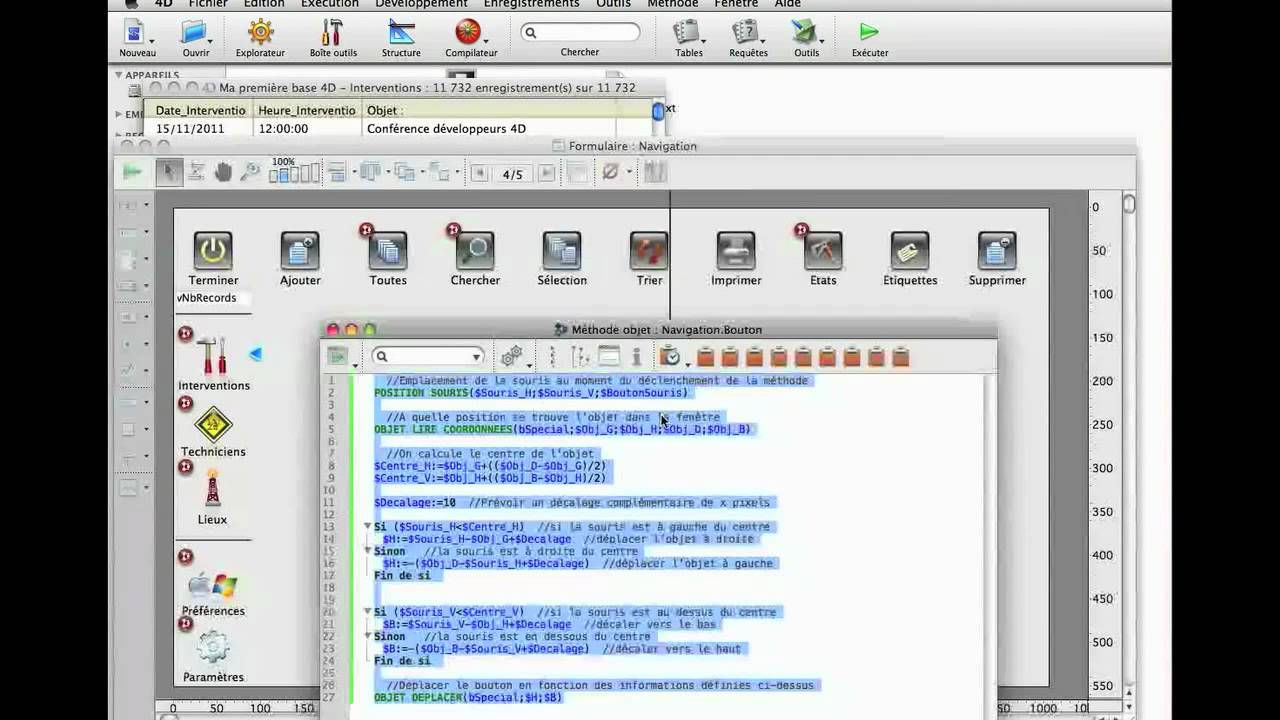Click the last orange clipboard icon
Image resolution: width=1280 pixels, height=720 pixels.
[x=901, y=357]
